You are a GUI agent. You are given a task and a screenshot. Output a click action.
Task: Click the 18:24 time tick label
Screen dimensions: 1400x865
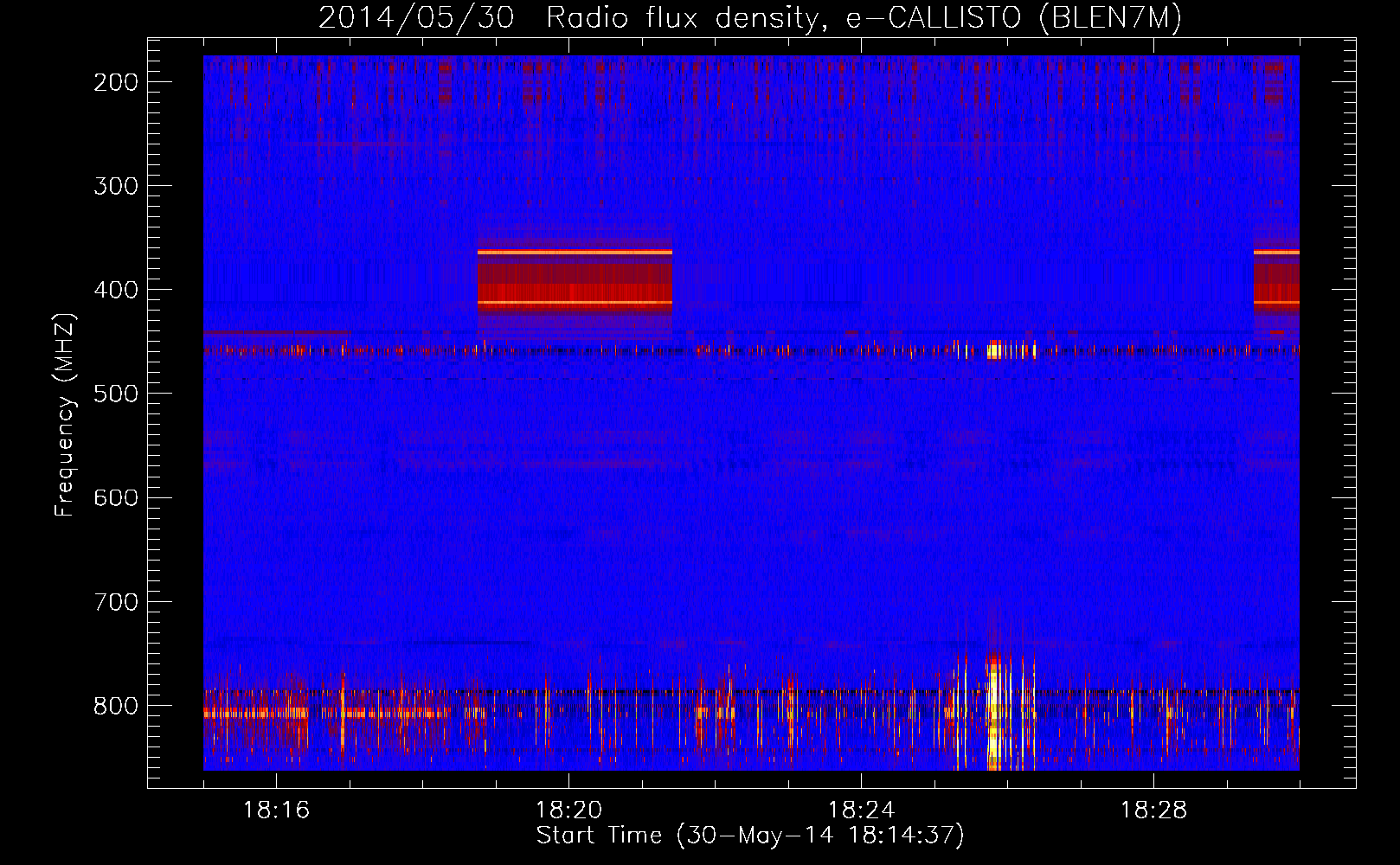861,811
